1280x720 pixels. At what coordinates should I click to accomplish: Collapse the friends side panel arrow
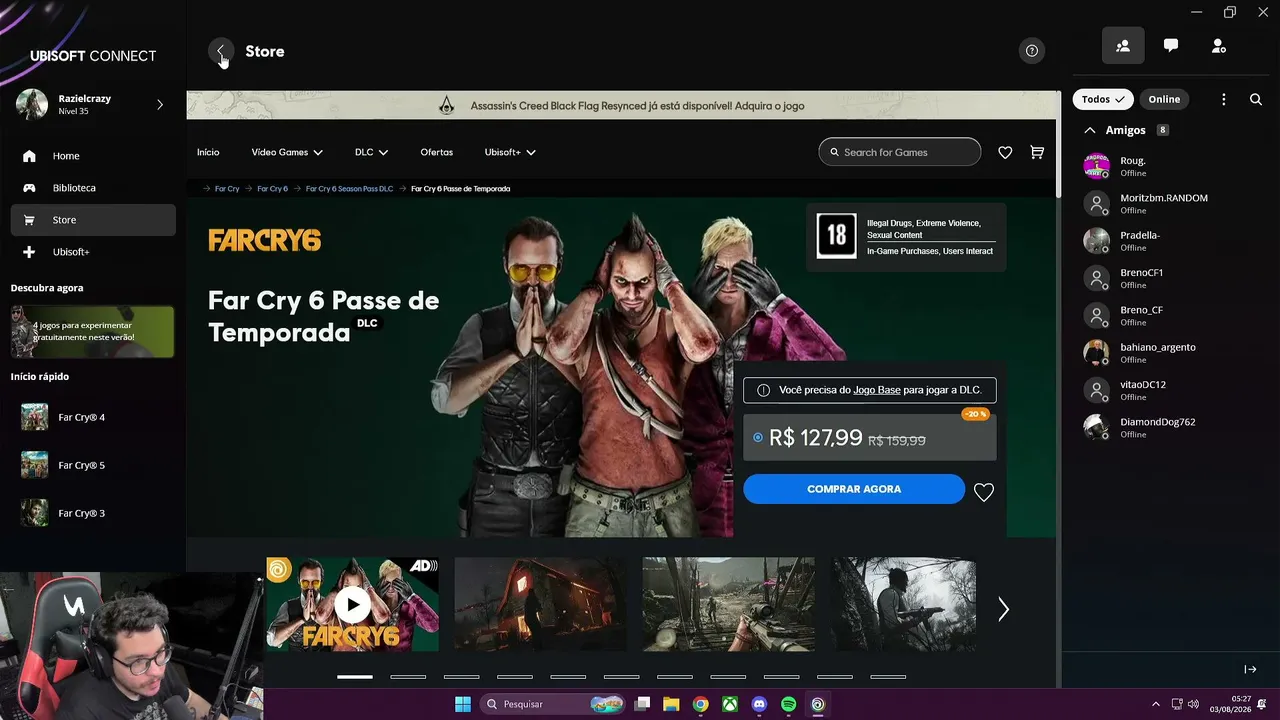click(1250, 669)
